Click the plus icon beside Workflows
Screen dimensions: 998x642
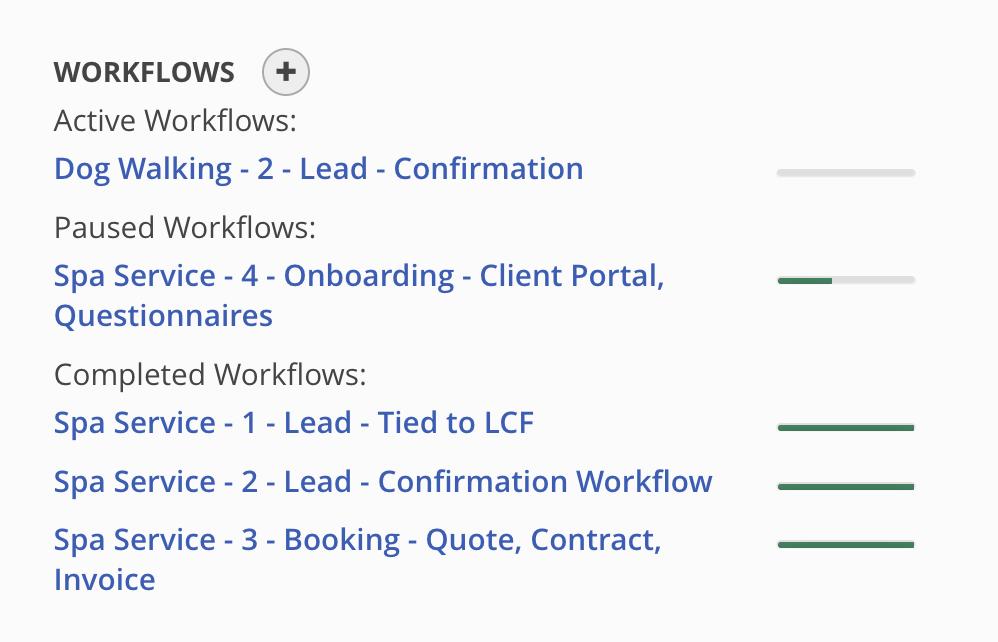286,72
